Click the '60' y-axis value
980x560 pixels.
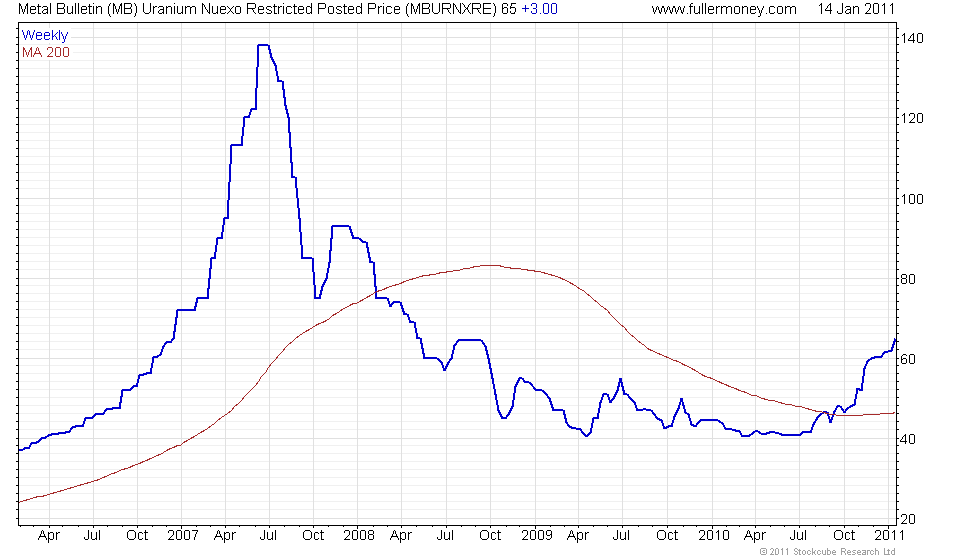[908, 359]
